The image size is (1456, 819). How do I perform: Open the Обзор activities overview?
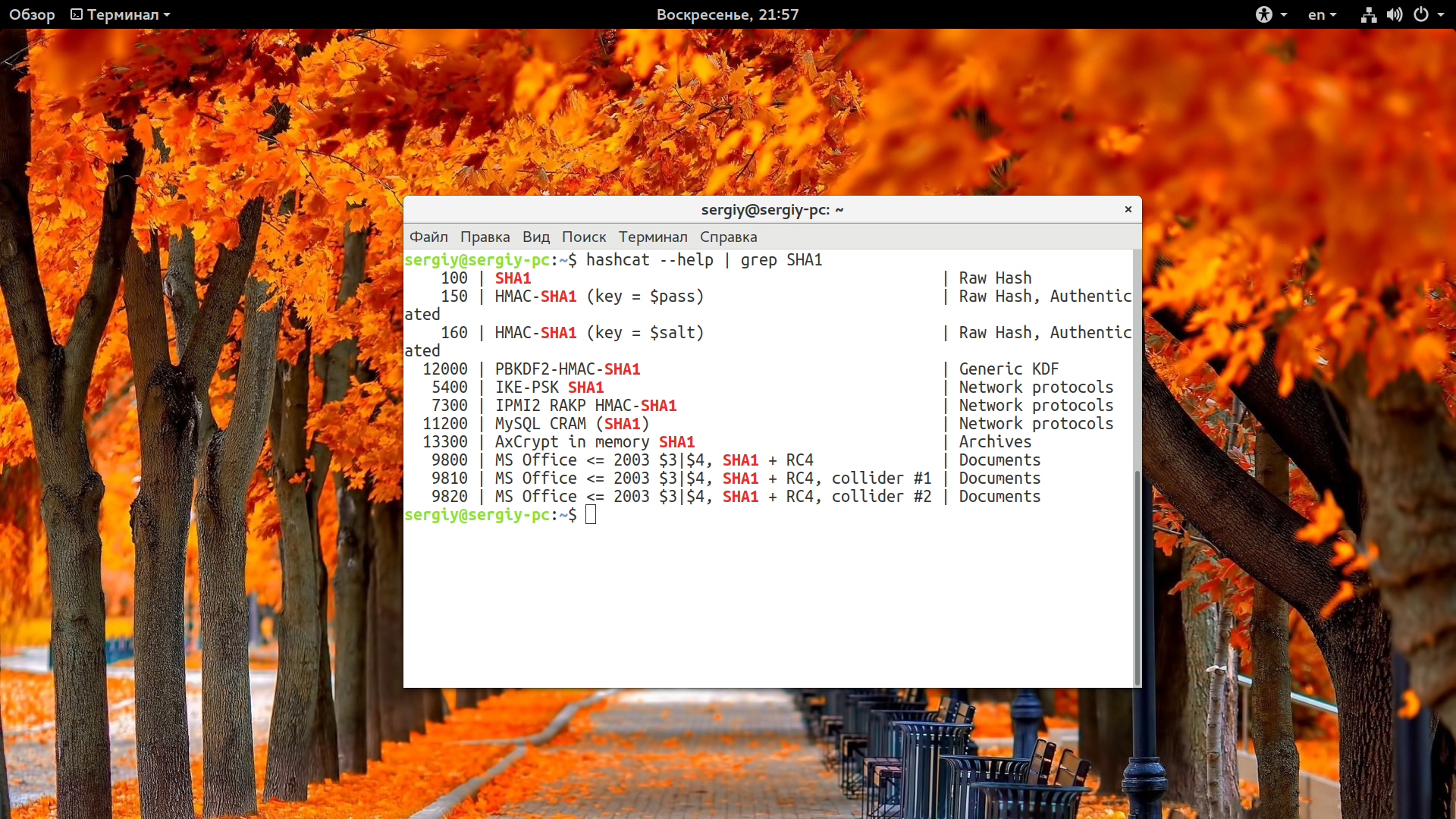coord(32,14)
